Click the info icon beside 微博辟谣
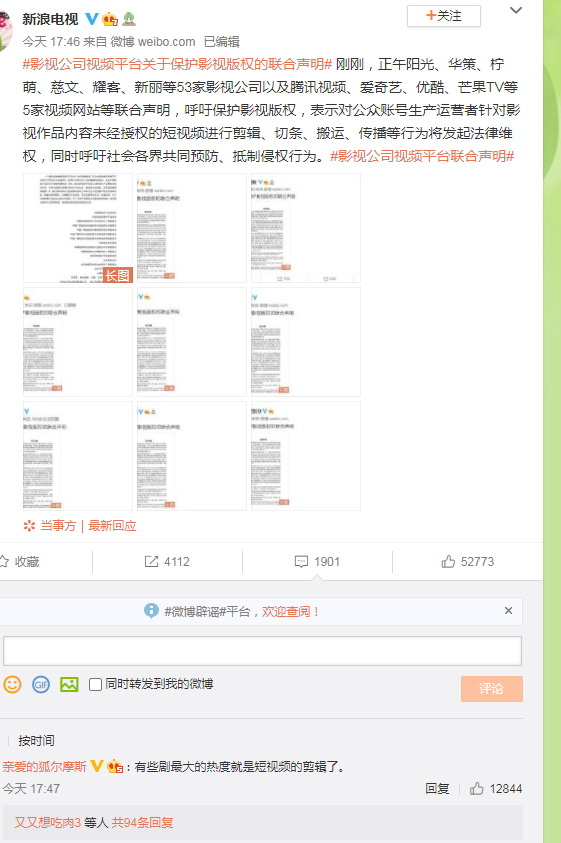This screenshot has height=843, width=561. click(x=151, y=611)
